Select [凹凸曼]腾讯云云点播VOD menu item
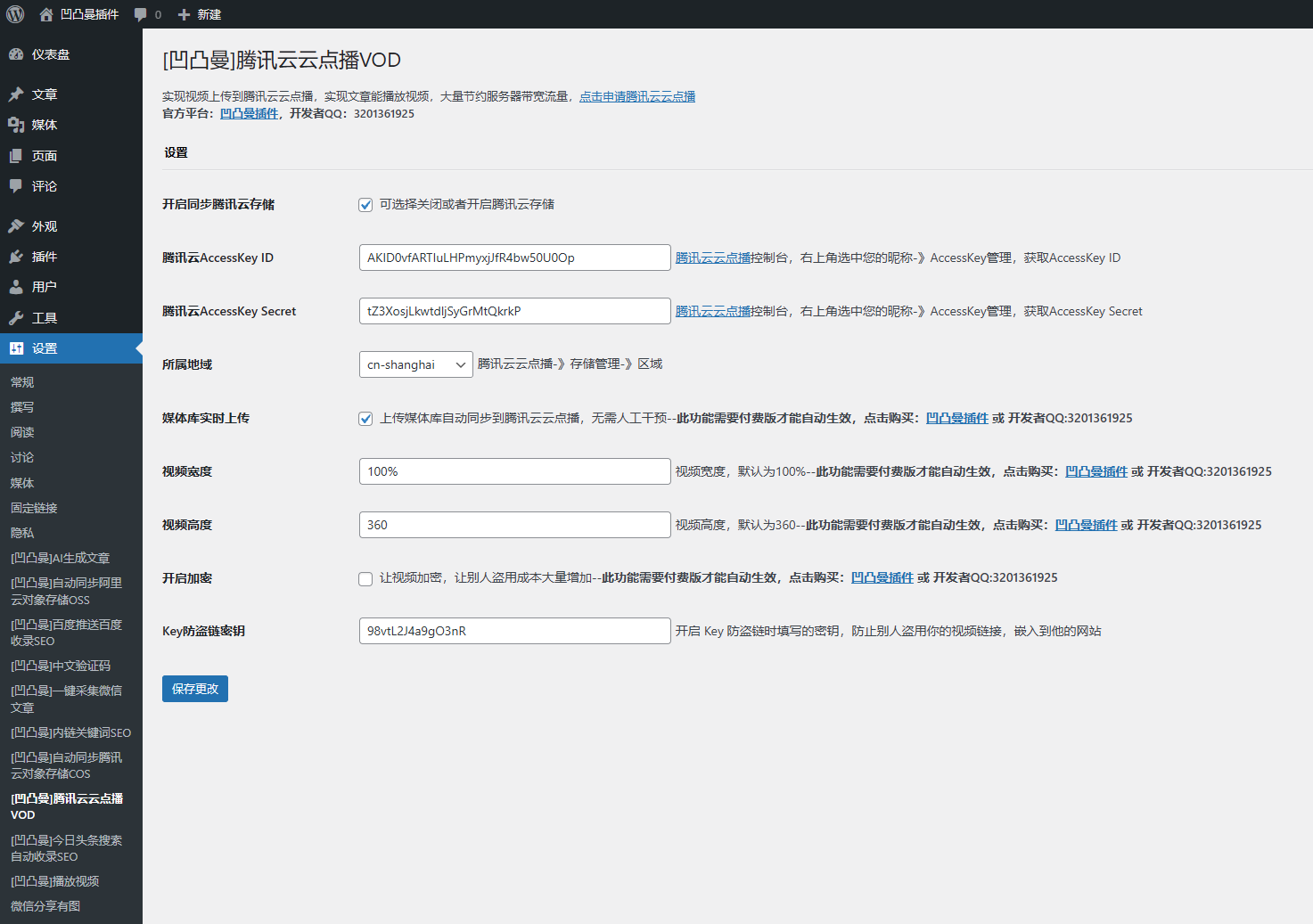1313x924 pixels. 67,806
